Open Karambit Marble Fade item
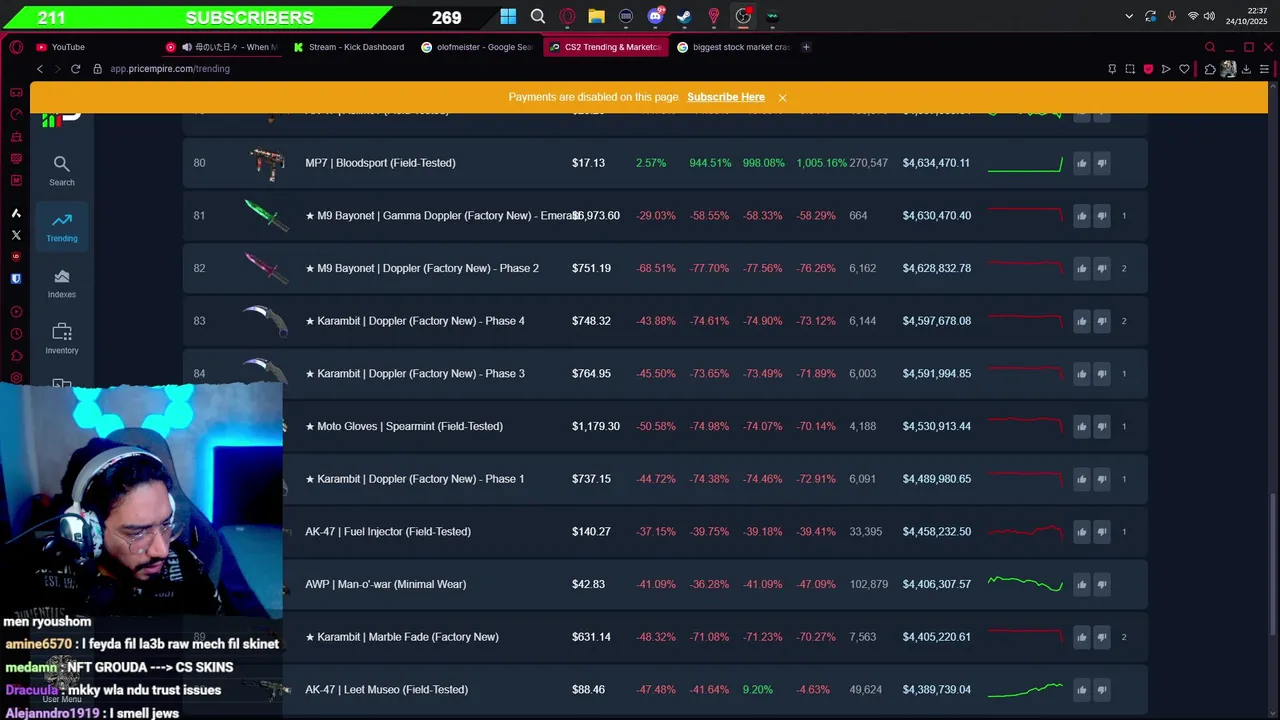The height and width of the screenshot is (720, 1280). pos(402,637)
